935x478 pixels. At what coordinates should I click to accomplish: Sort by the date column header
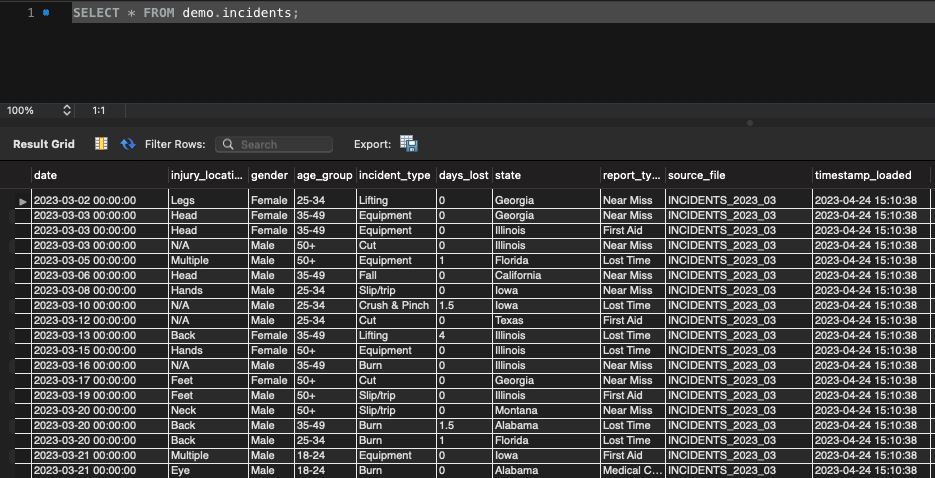[100, 175]
